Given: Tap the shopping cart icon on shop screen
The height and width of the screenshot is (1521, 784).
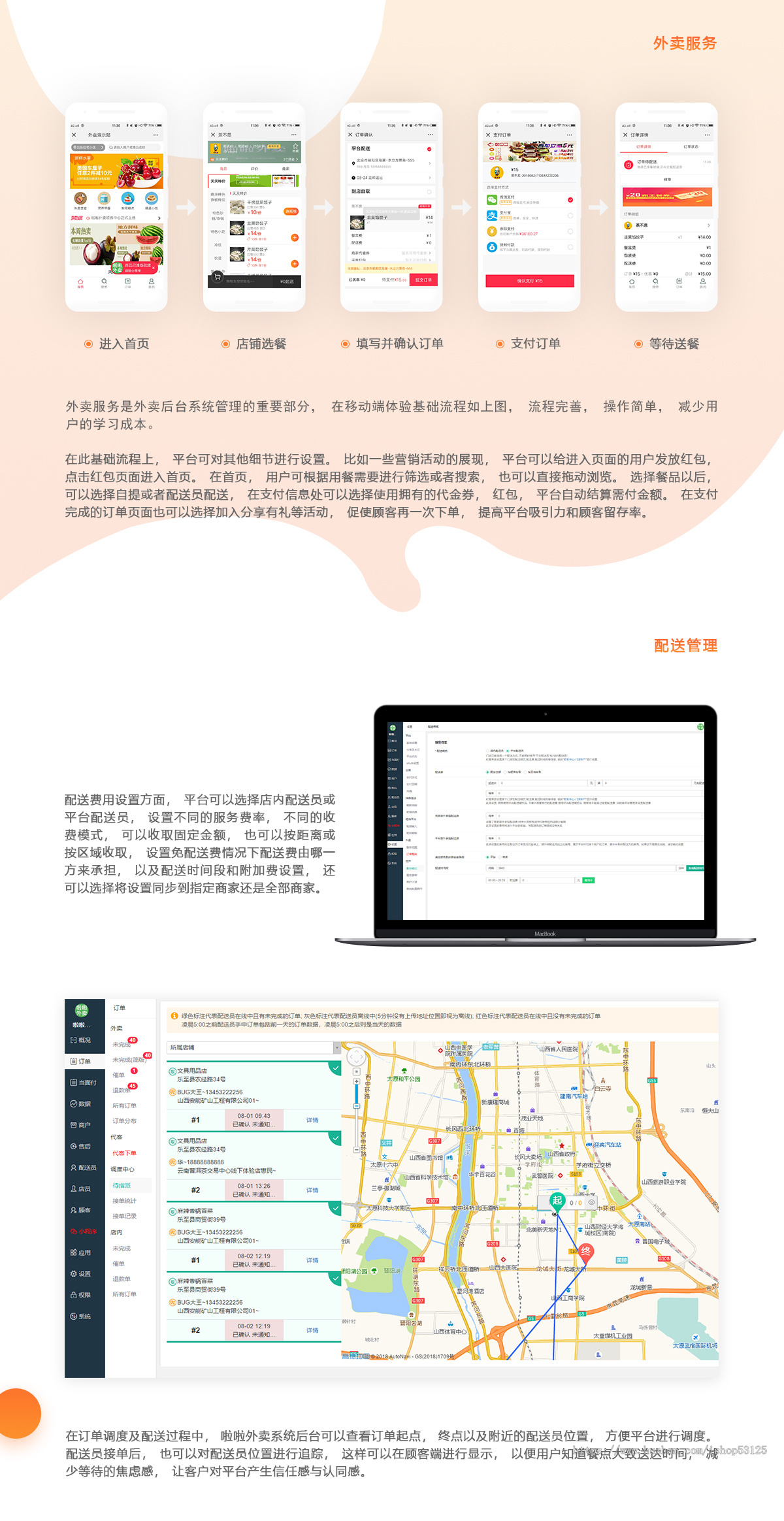Looking at the screenshot, I should 218,277.
